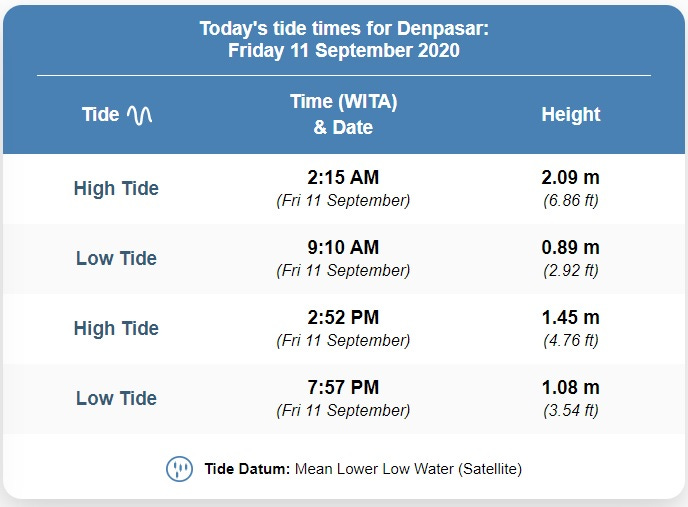The image size is (688, 507).
Task: Click the 9:10 AM Low Tide label
Action: tap(116, 258)
